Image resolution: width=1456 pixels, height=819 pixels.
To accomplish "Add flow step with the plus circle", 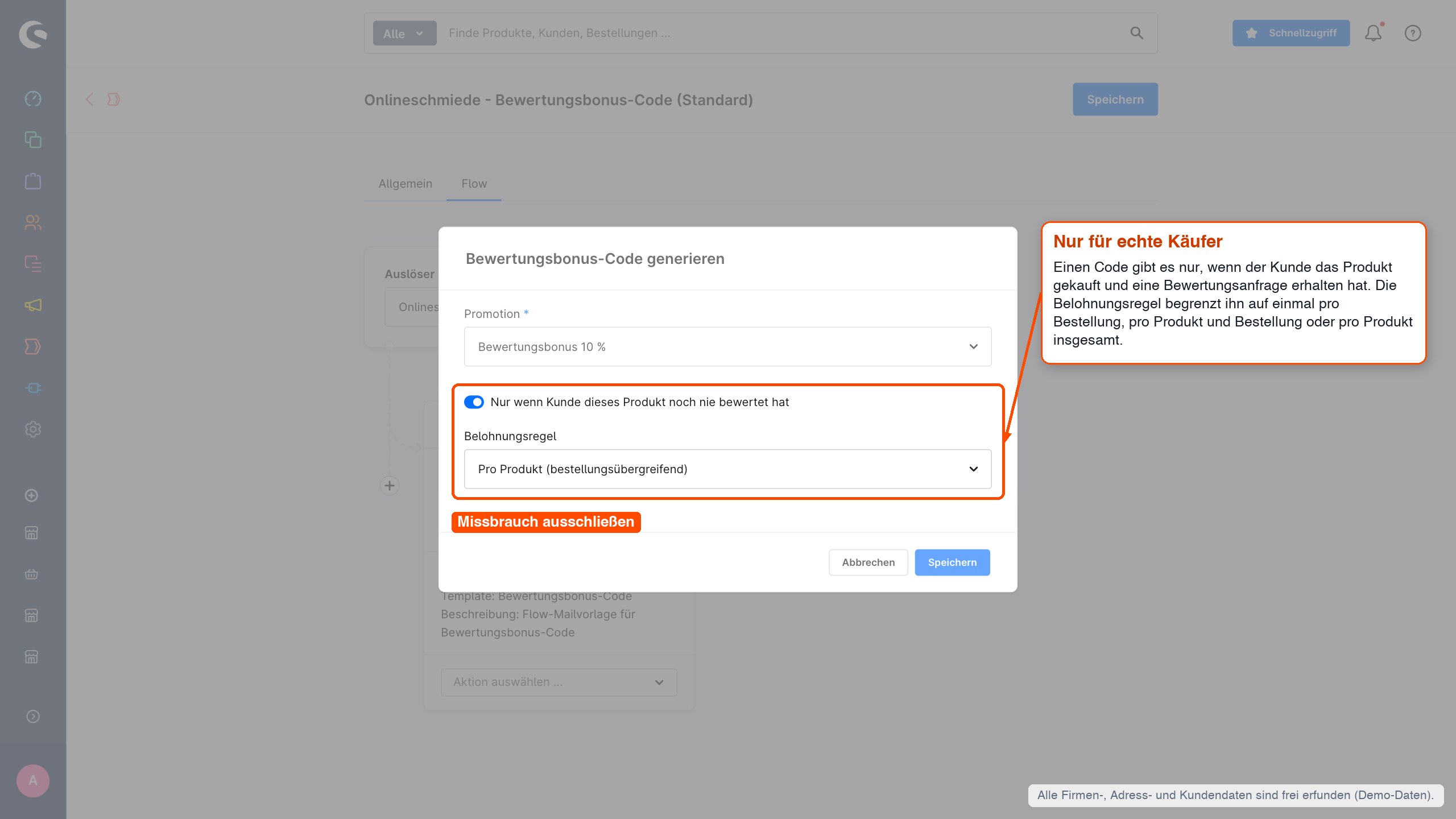I will click(x=390, y=486).
